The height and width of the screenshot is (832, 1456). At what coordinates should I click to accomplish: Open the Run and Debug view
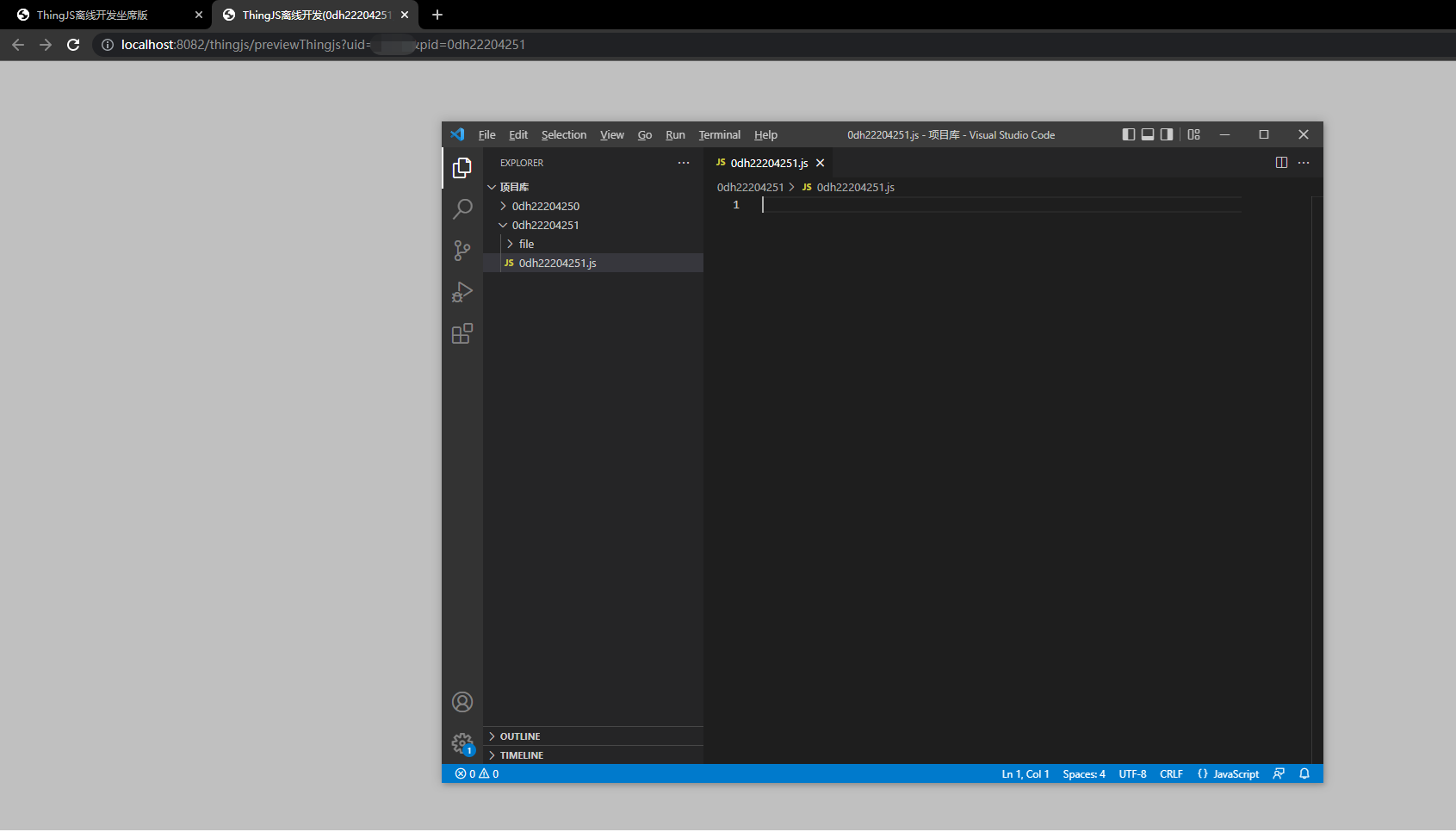[x=462, y=292]
